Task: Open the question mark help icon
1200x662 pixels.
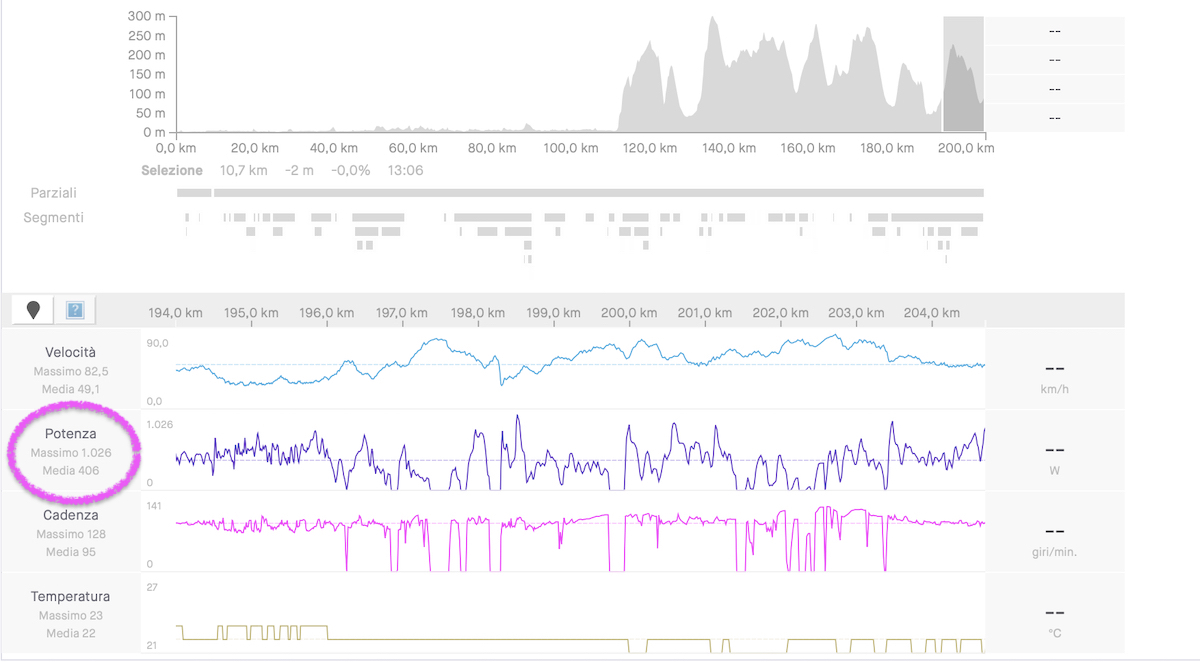Action: pyautogui.click(x=74, y=310)
